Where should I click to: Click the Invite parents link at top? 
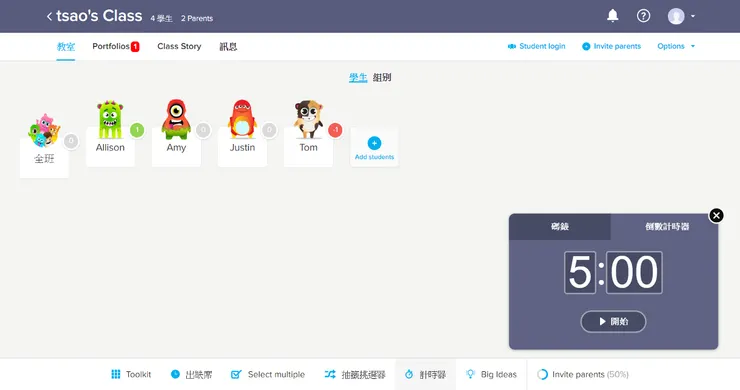point(612,46)
